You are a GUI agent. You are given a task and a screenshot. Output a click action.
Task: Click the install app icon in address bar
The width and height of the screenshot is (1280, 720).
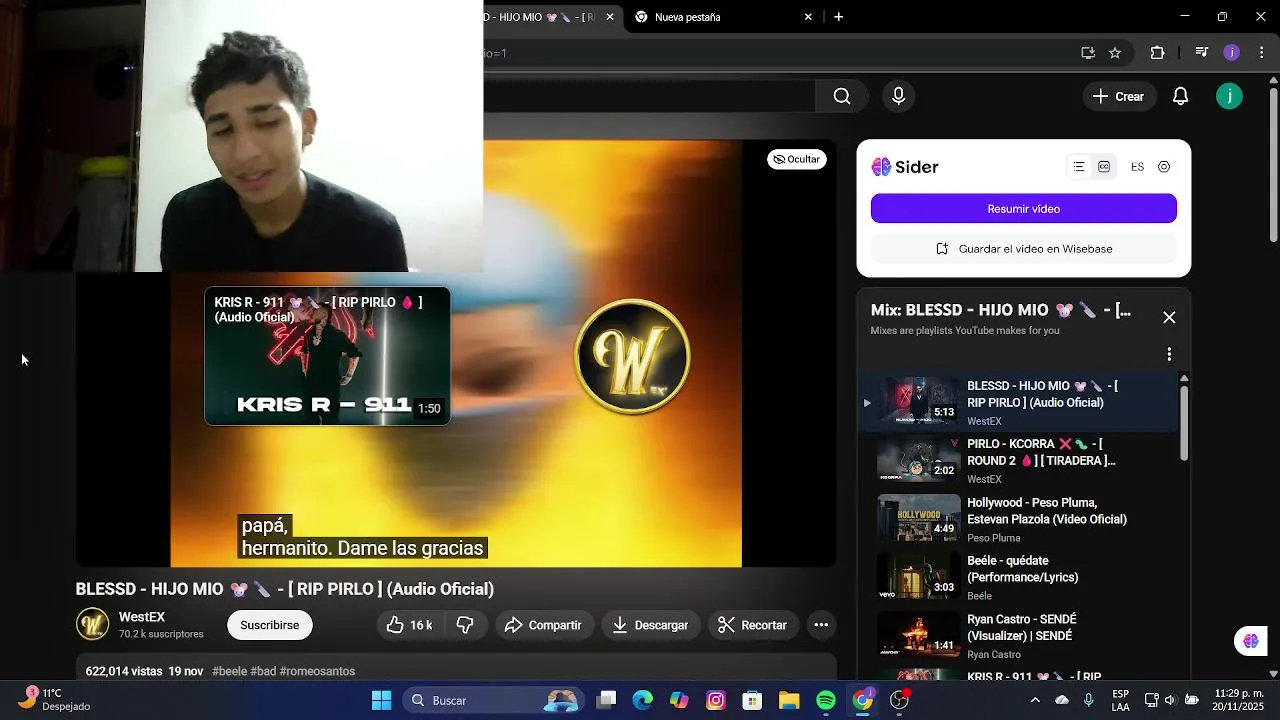click(1088, 53)
